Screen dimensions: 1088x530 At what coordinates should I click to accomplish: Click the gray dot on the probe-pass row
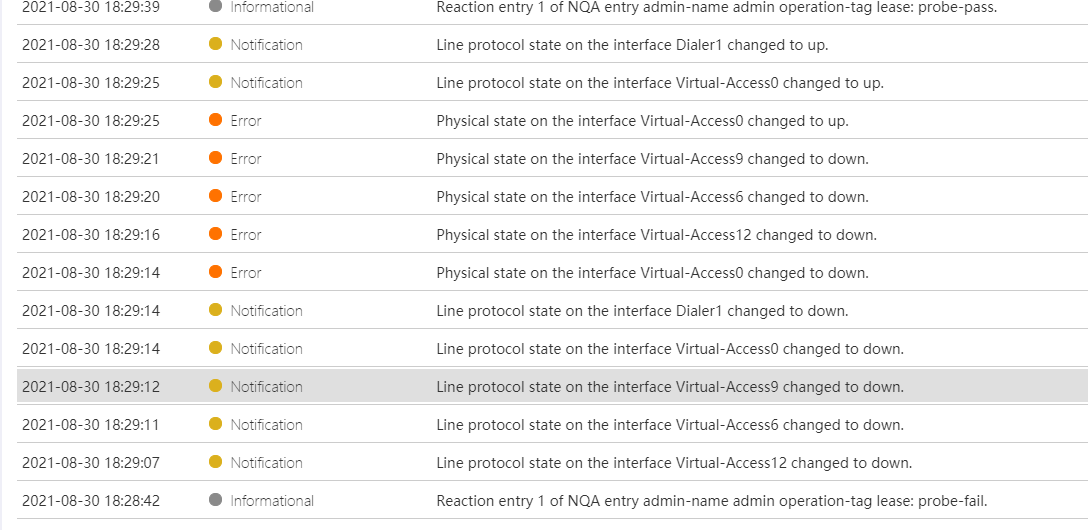[215, 7]
